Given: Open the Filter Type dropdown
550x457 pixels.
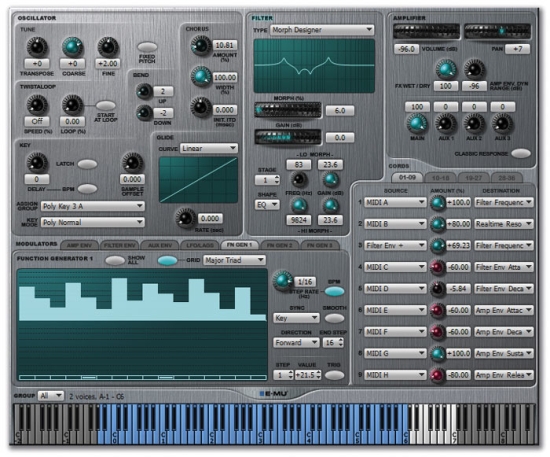Looking at the screenshot, I should pos(322,30).
